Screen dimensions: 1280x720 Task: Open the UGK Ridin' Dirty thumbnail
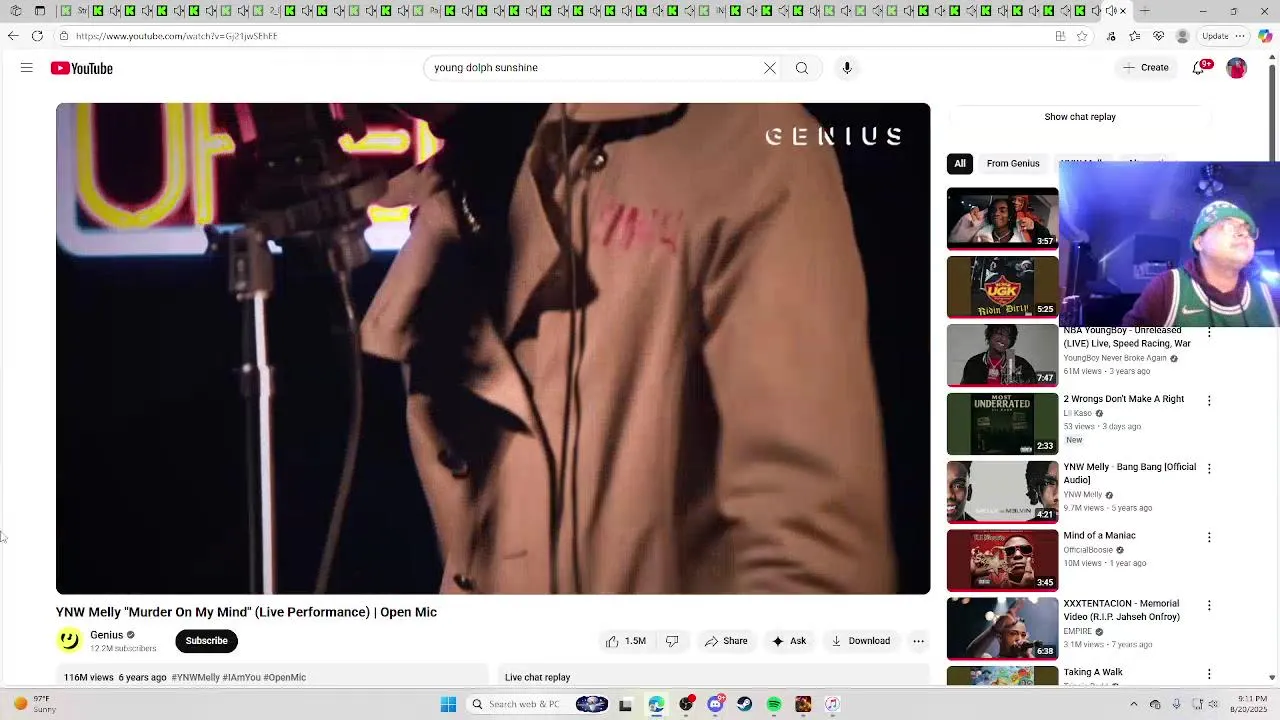[x=1002, y=287]
